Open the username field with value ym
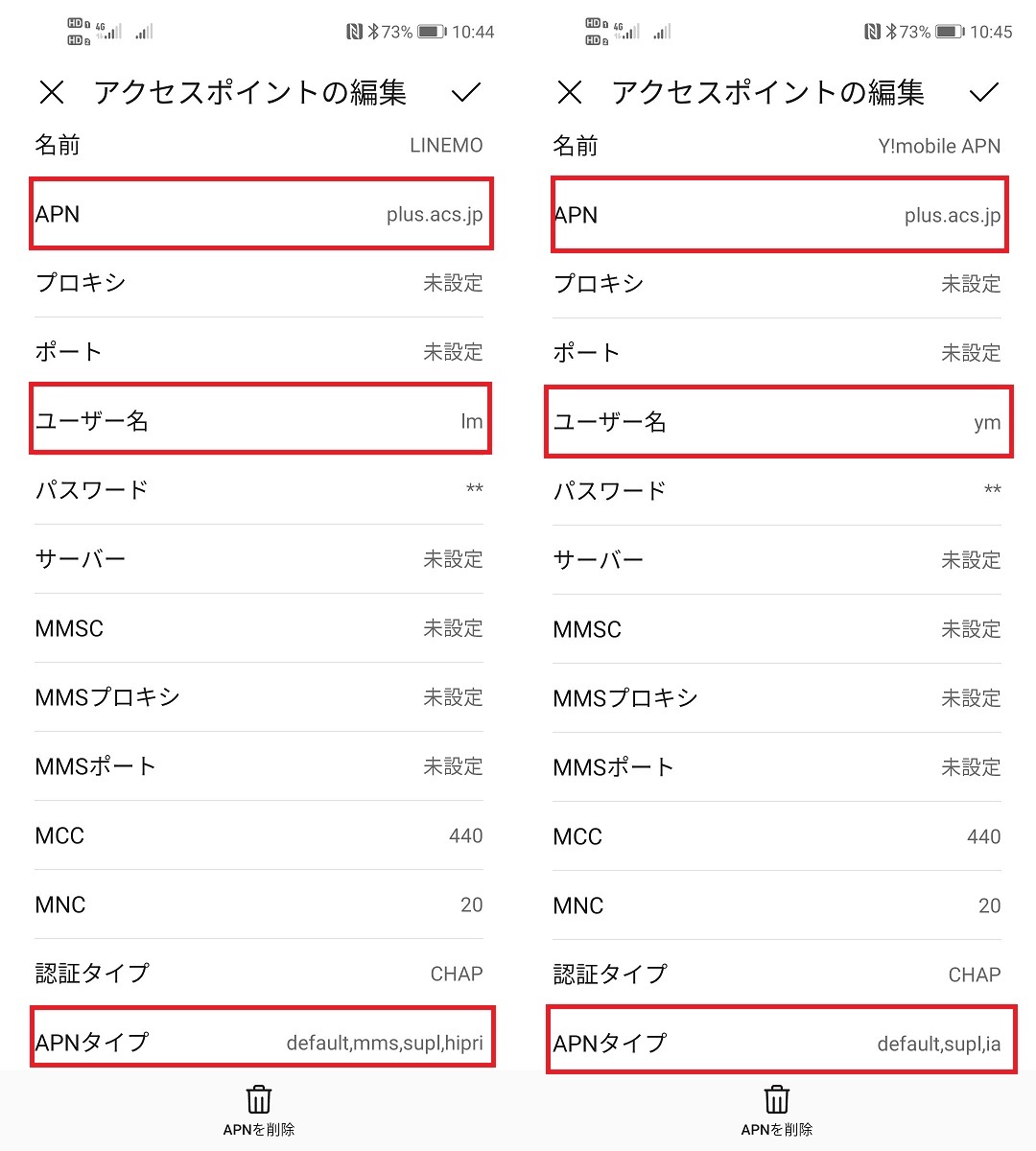The image size is (1036, 1151). point(777,422)
